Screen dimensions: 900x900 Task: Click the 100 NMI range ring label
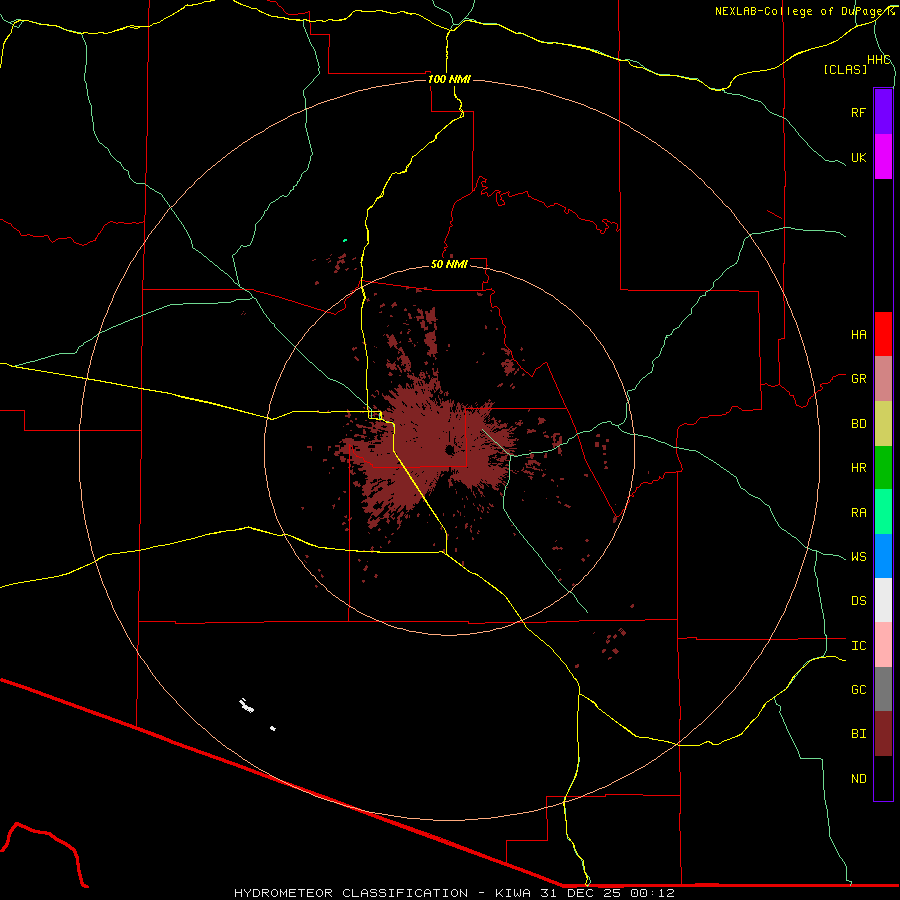449,79
